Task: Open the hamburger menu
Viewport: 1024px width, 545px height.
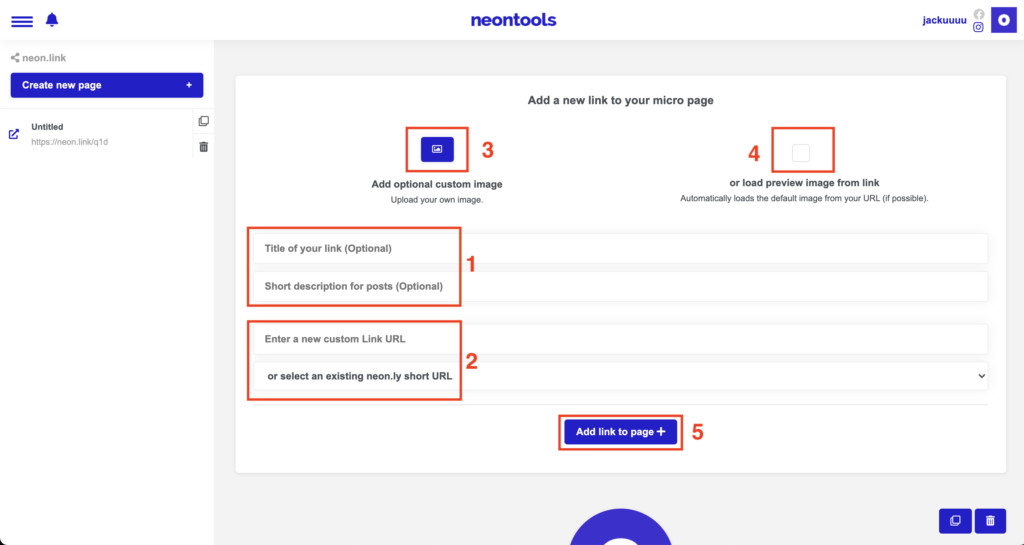Action: pyautogui.click(x=22, y=22)
